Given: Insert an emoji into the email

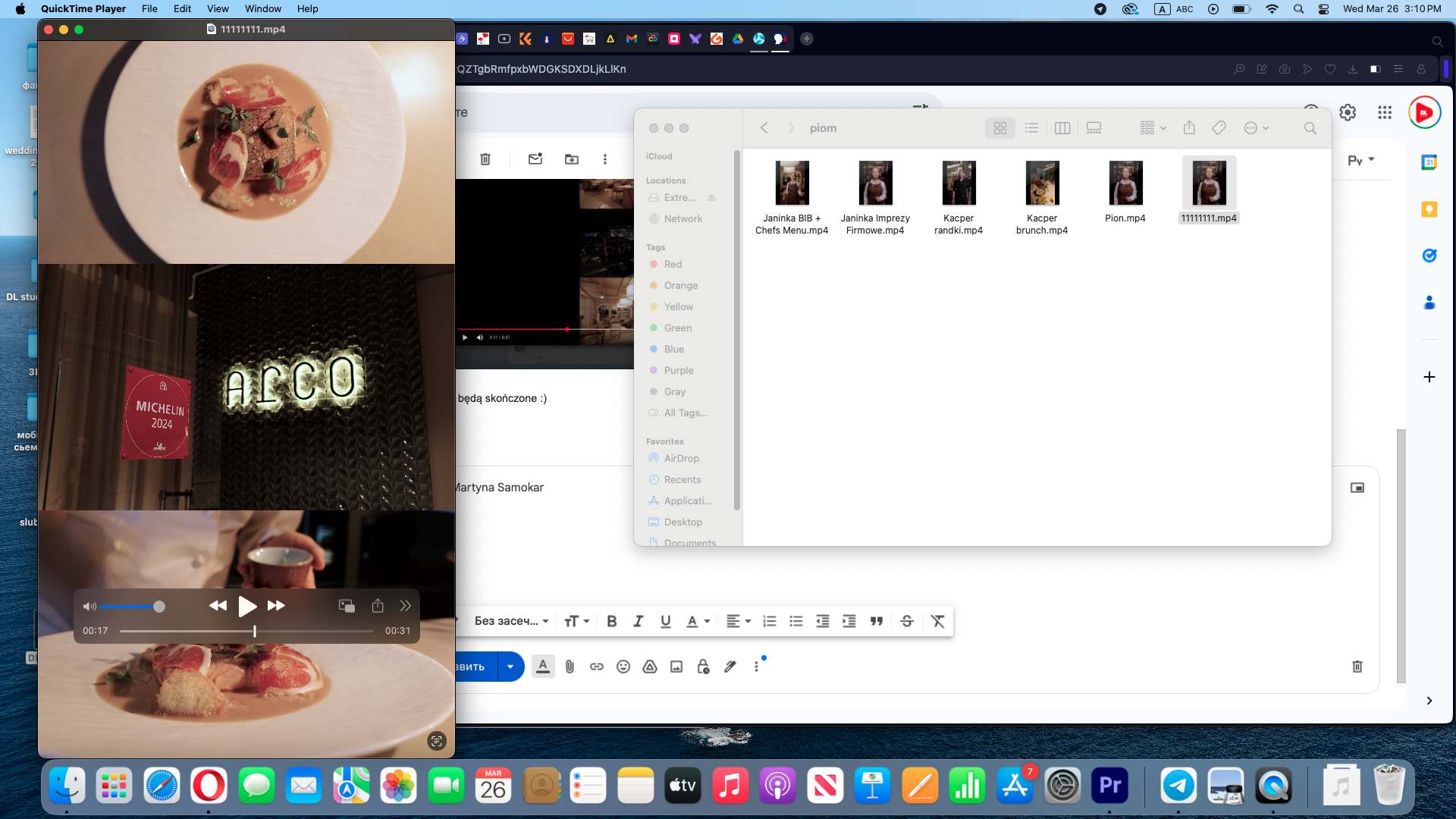Looking at the screenshot, I should (x=623, y=667).
